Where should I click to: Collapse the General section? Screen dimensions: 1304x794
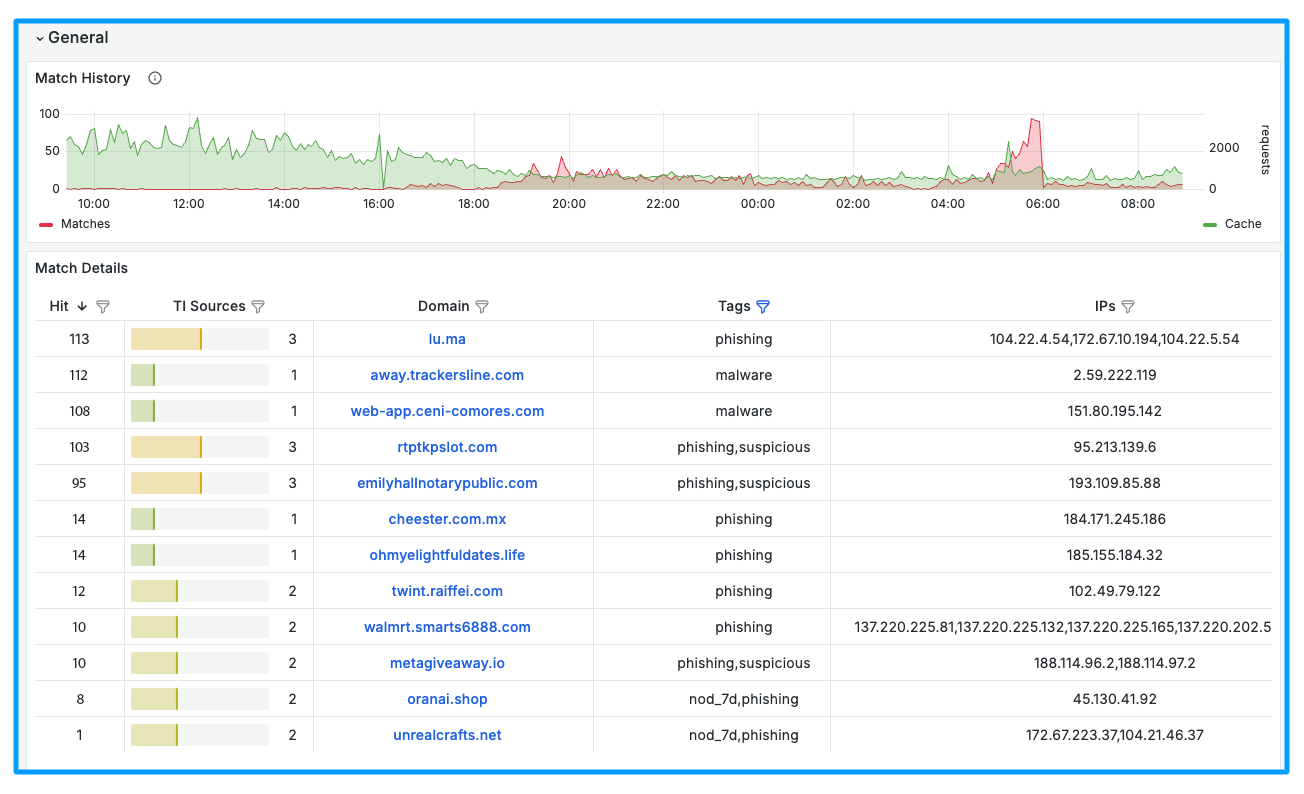[40, 38]
